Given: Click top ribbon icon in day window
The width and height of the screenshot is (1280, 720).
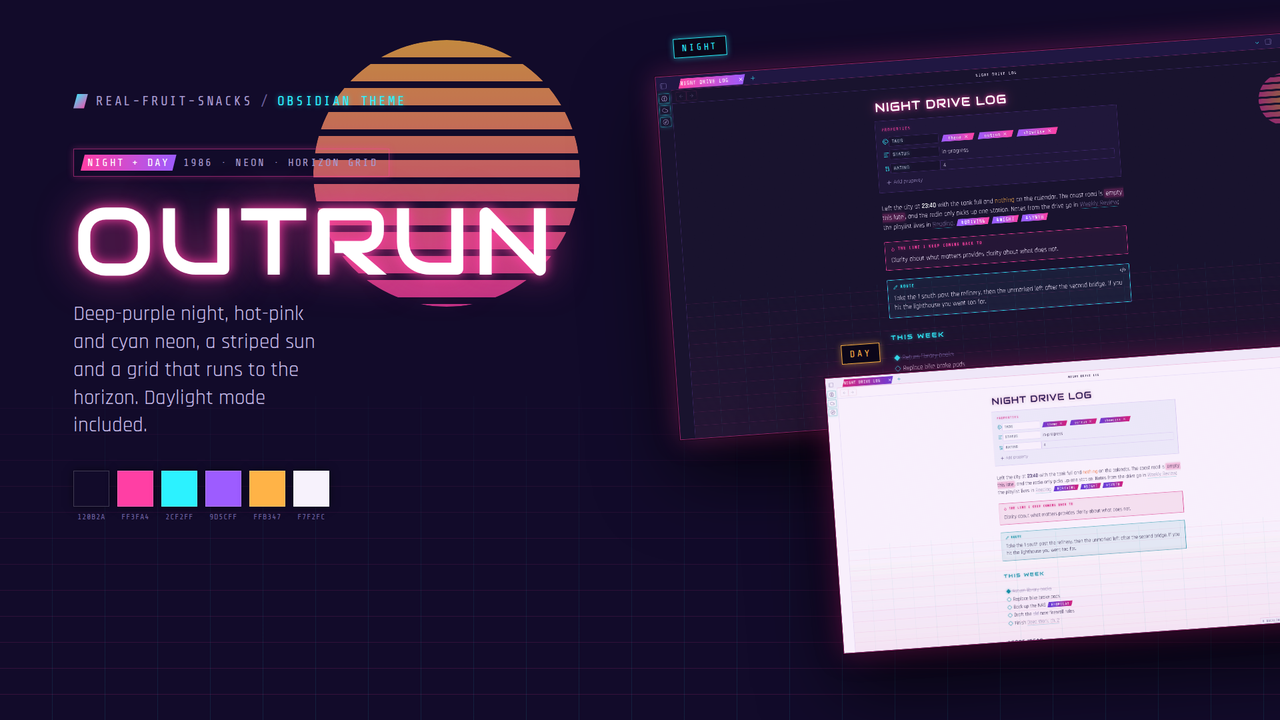Looking at the screenshot, I should pyautogui.click(x=832, y=395).
